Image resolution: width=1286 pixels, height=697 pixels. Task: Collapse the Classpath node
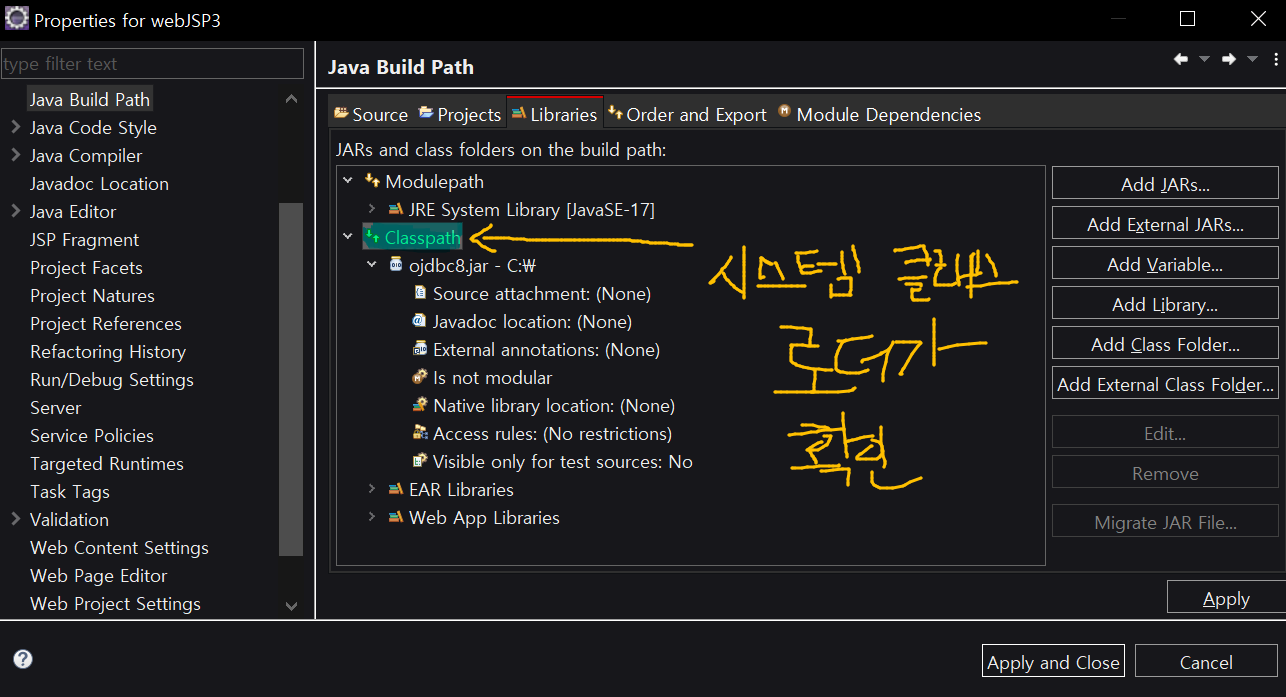point(348,237)
